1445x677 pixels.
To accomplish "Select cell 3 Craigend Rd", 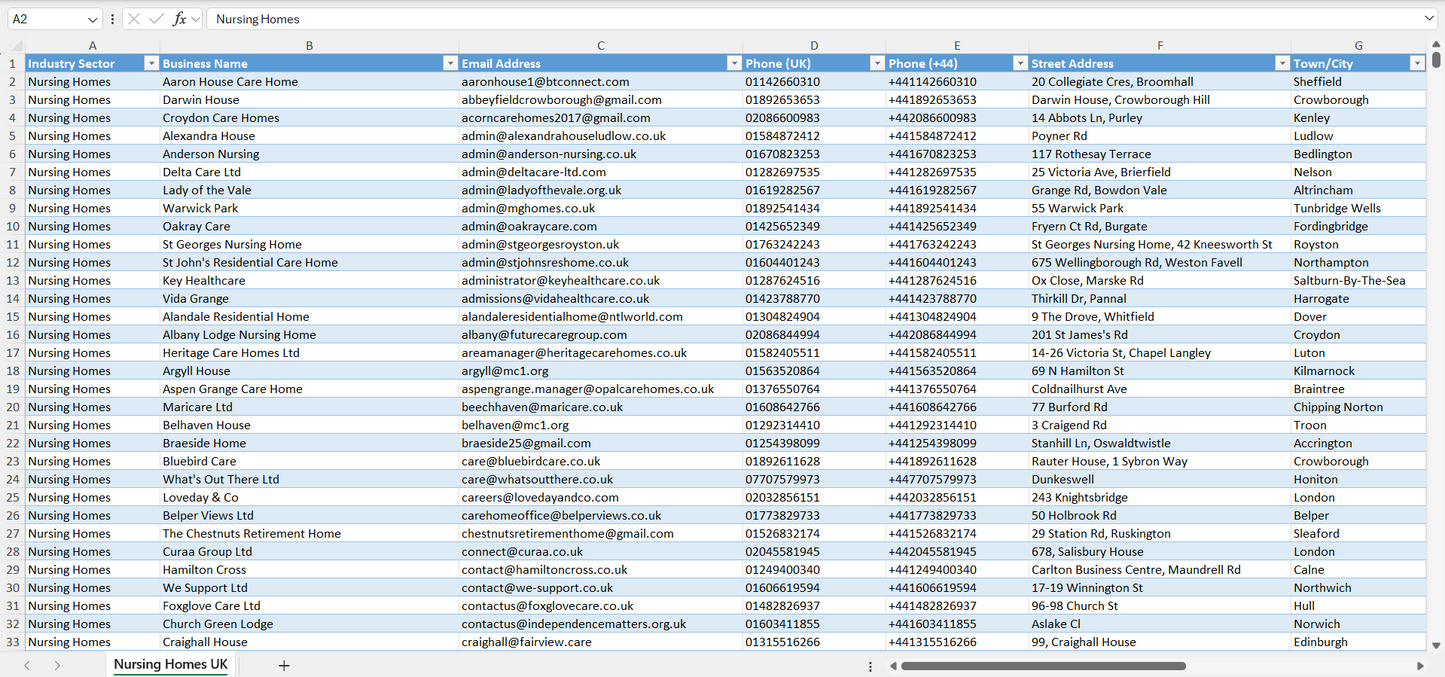I will pyautogui.click(x=1160, y=425).
